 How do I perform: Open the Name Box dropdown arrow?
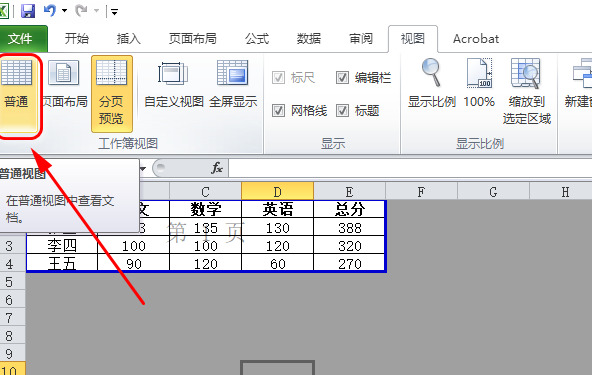143,168
